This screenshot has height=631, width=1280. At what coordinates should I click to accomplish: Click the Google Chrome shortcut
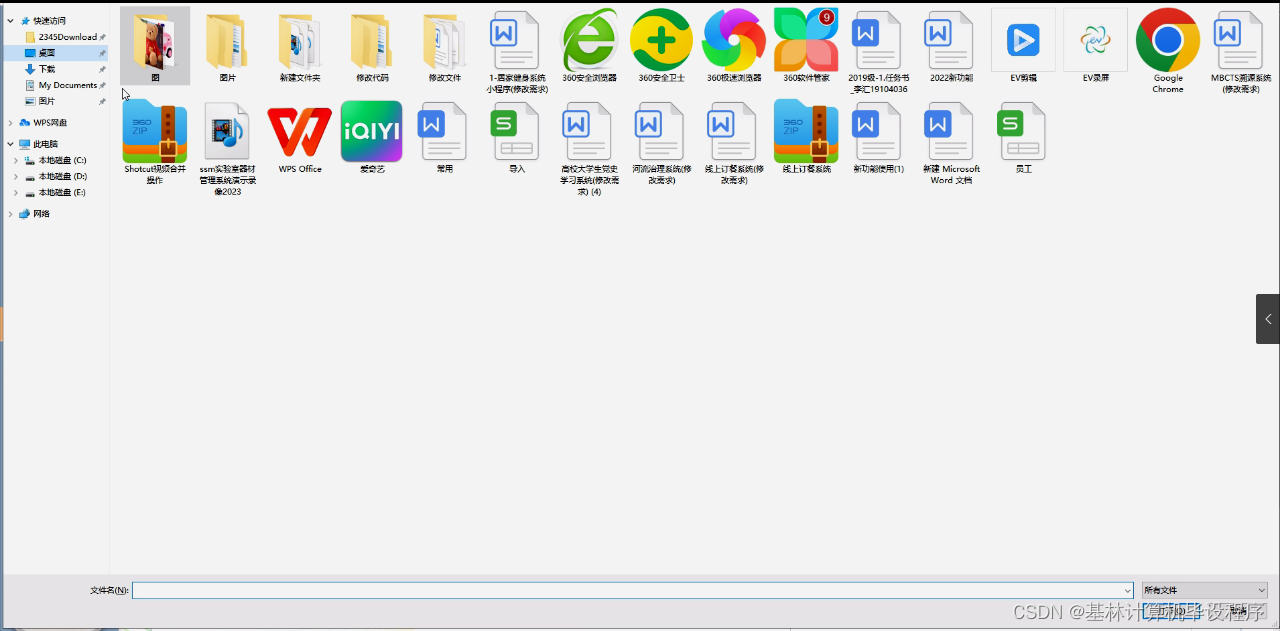coord(1168,50)
